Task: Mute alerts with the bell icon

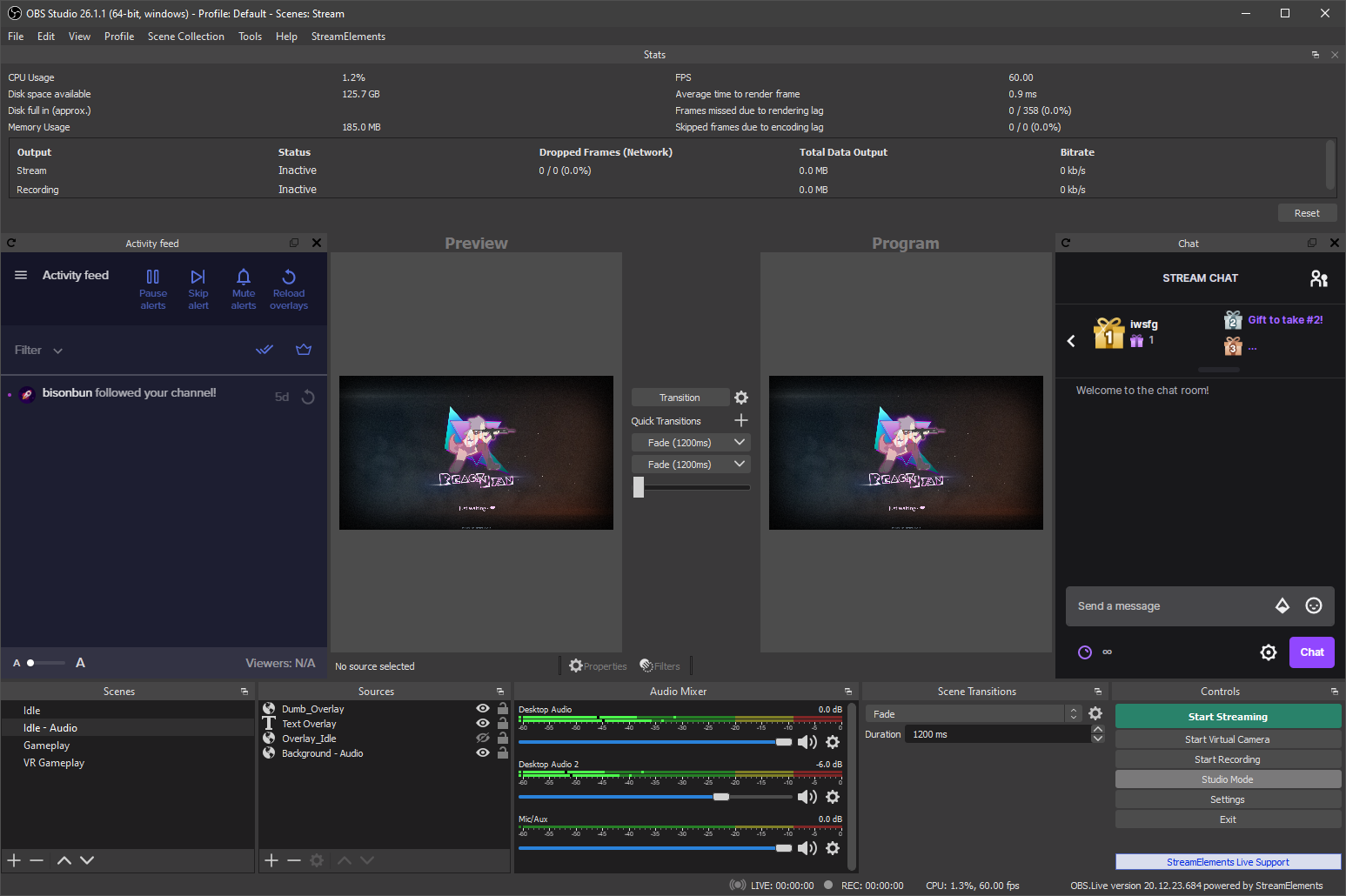Action: pyautogui.click(x=244, y=288)
